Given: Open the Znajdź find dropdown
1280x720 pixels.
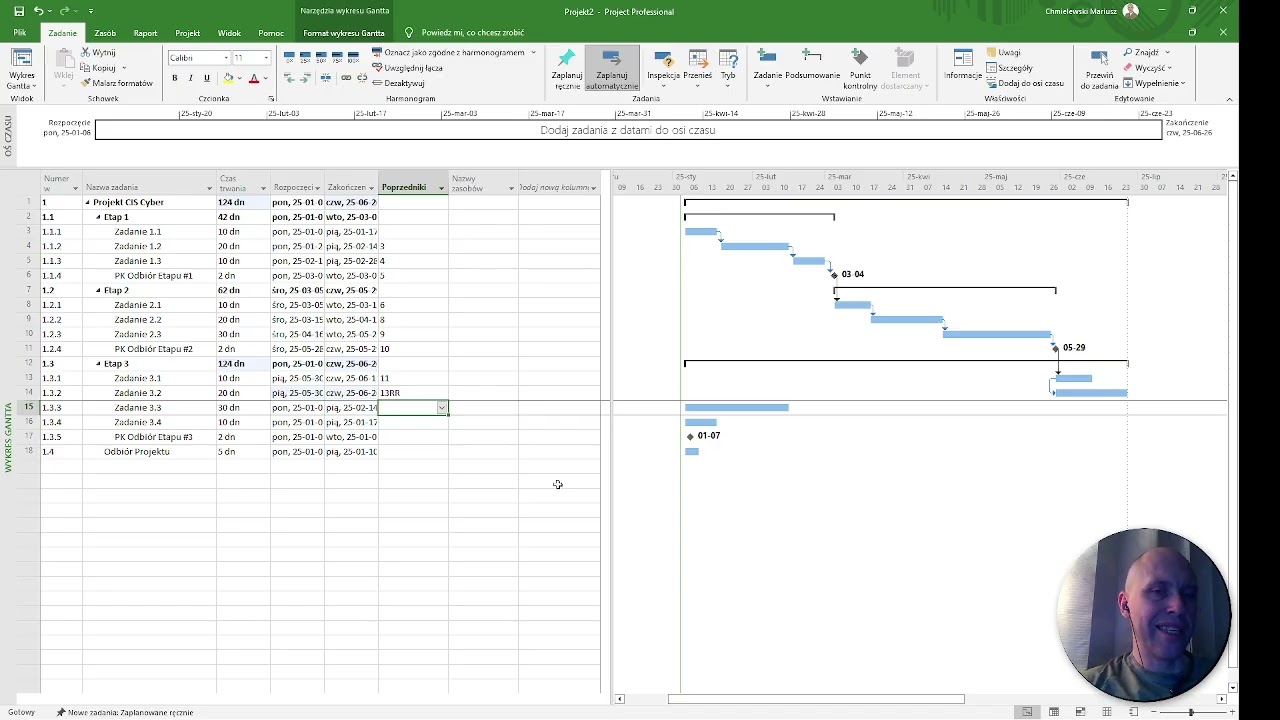Looking at the screenshot, I should tap(1146, 52).
